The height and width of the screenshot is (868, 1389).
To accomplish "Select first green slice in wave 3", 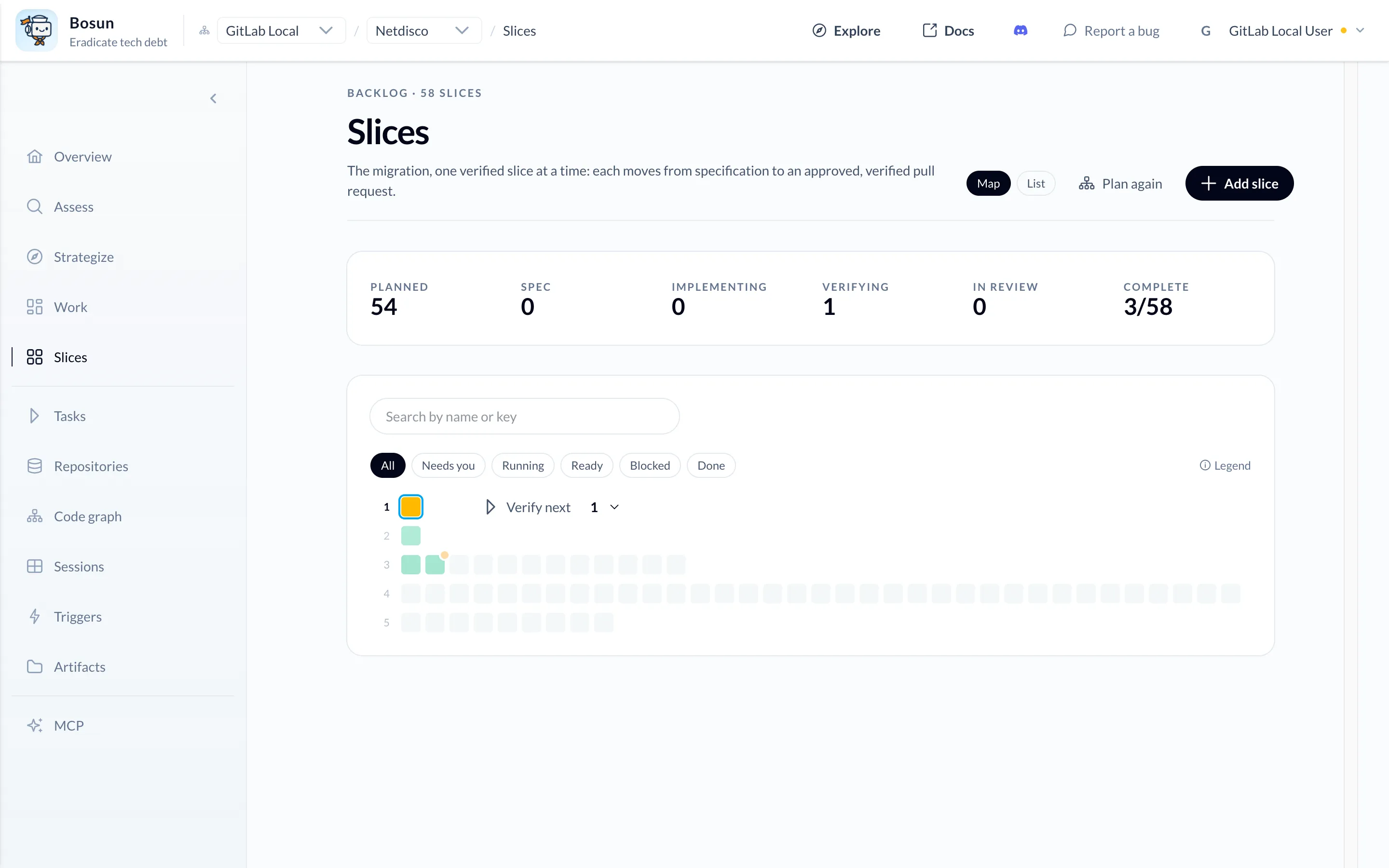I will point(411,564).
